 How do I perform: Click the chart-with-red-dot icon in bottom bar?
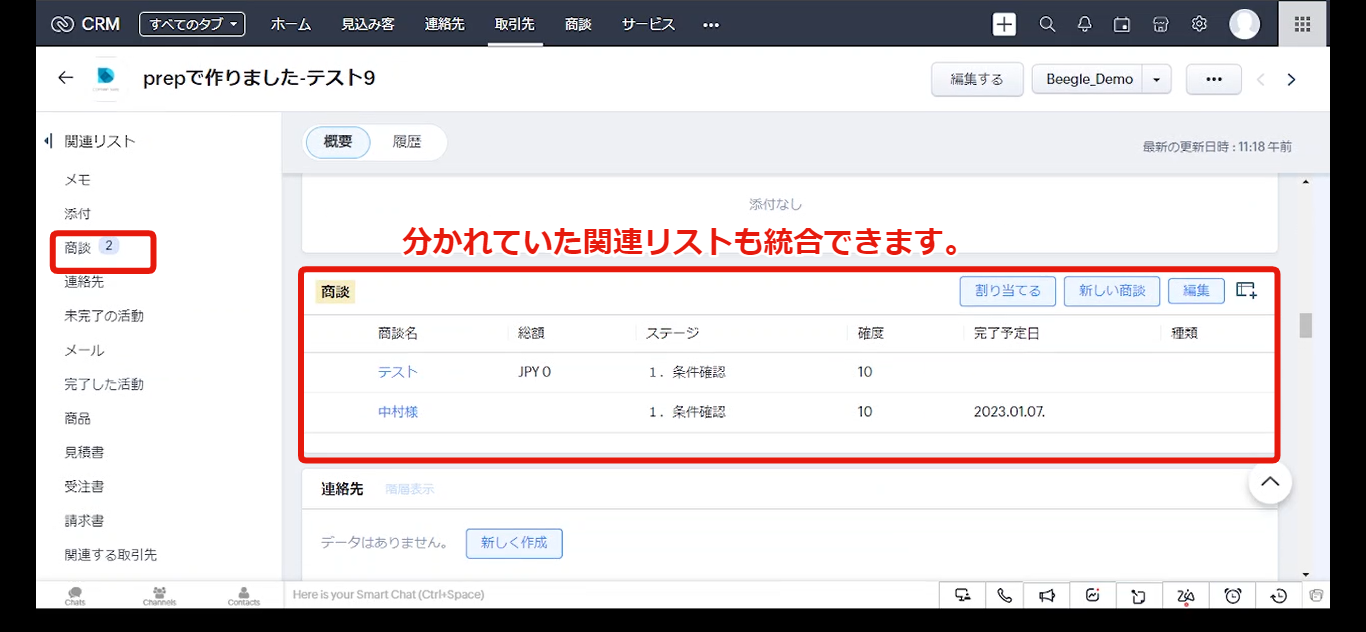(1092, 595)
